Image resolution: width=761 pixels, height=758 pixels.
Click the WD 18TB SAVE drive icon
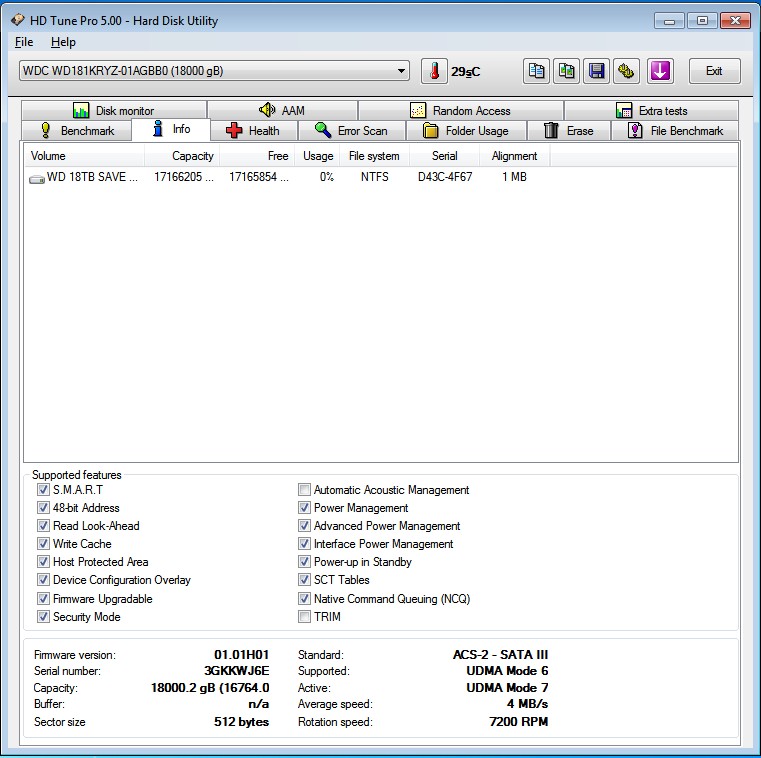click(x=37, y=179)
